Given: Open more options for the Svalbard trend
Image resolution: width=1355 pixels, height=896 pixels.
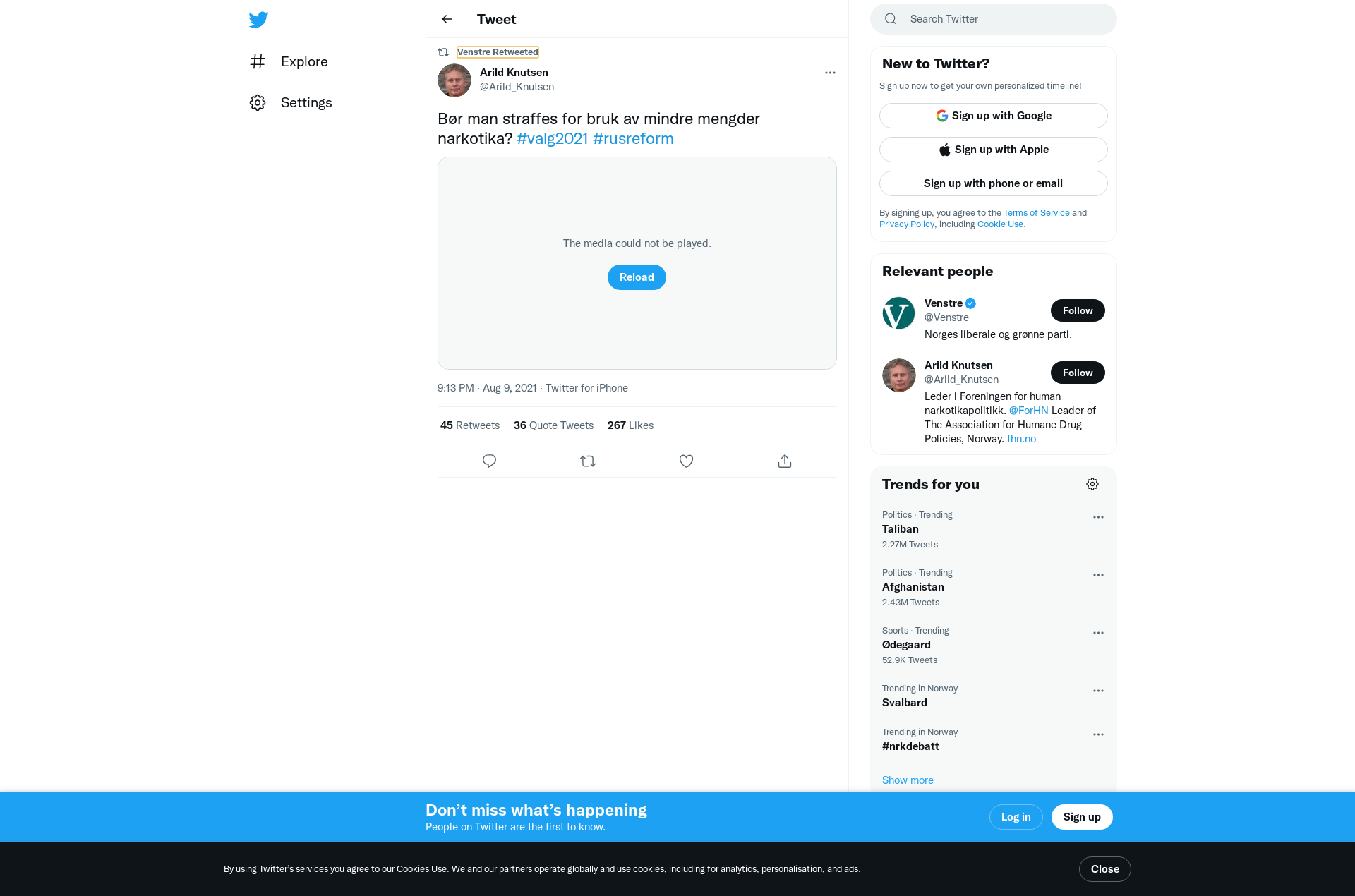Looking at the screenshot, I should (x=1098, y=691).
